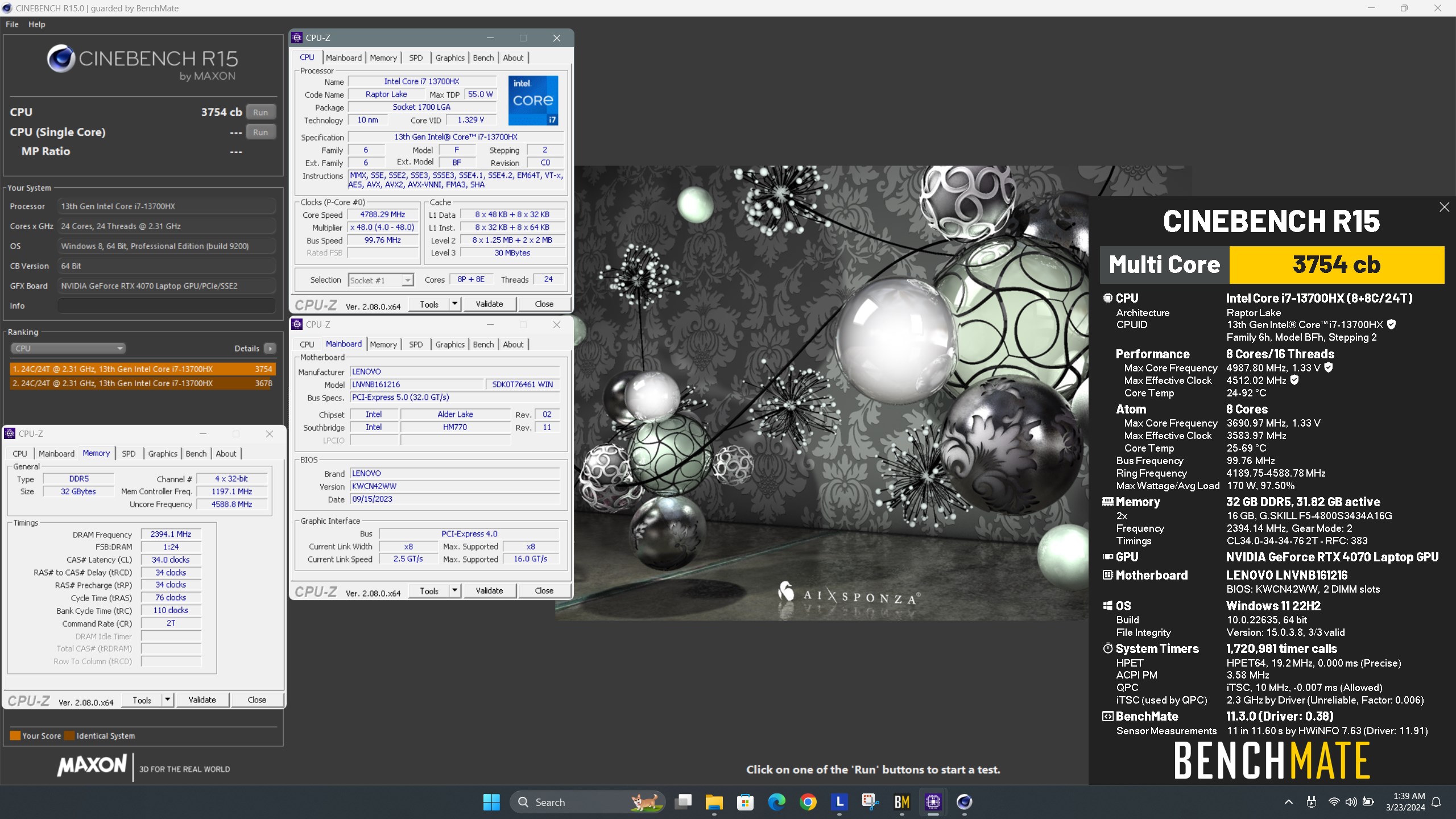
Task: Open Memory tab in top CPU-Z window
Action: click(383, 58)
